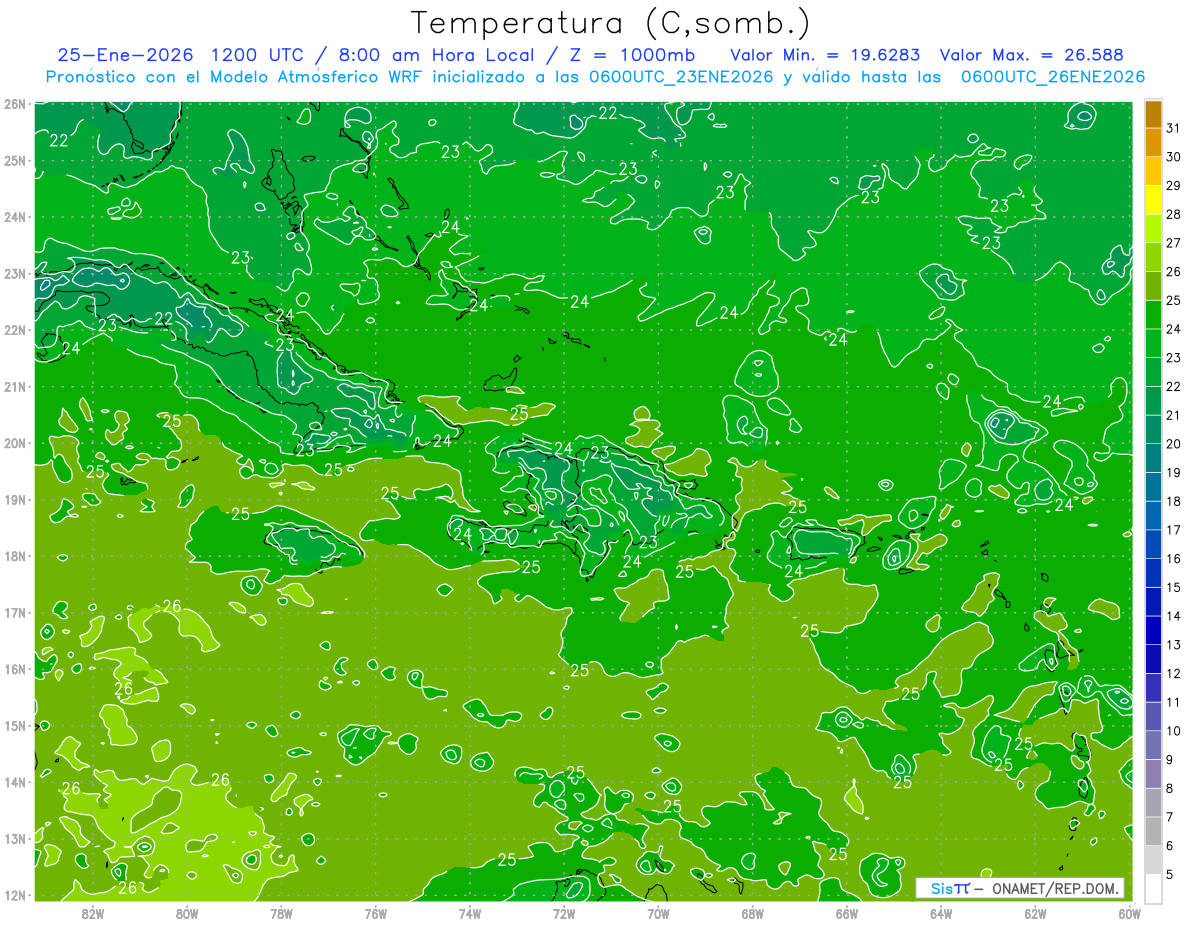Viewport: 1200px width, 927px height.
Task: Click the initialization time "0600UTC_23ENE2026"
Action: pos(681,77)
